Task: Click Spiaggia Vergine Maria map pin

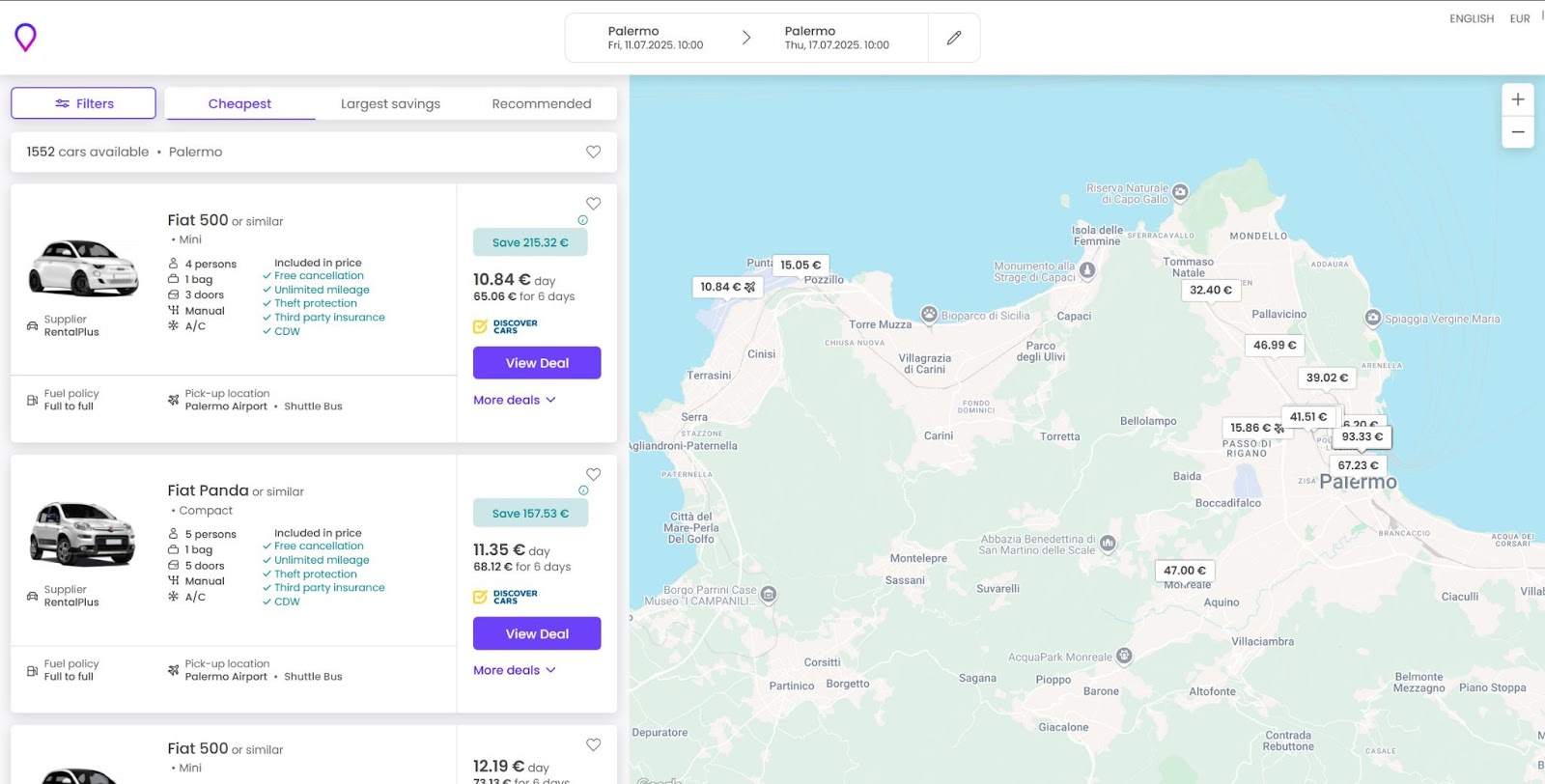Action: (x=1373, y=318)
